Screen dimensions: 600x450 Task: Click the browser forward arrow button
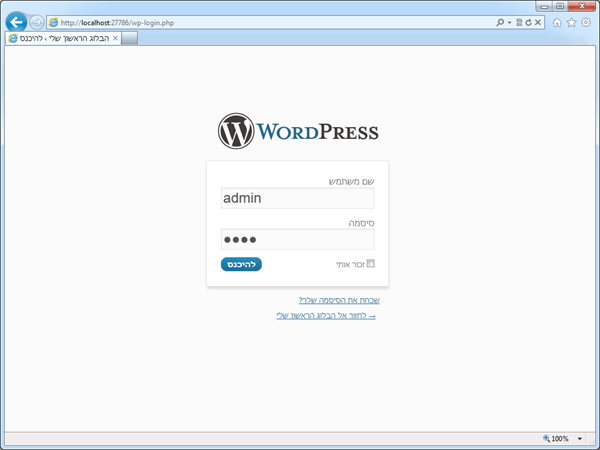pyautogui.click(x=37, y=23)
